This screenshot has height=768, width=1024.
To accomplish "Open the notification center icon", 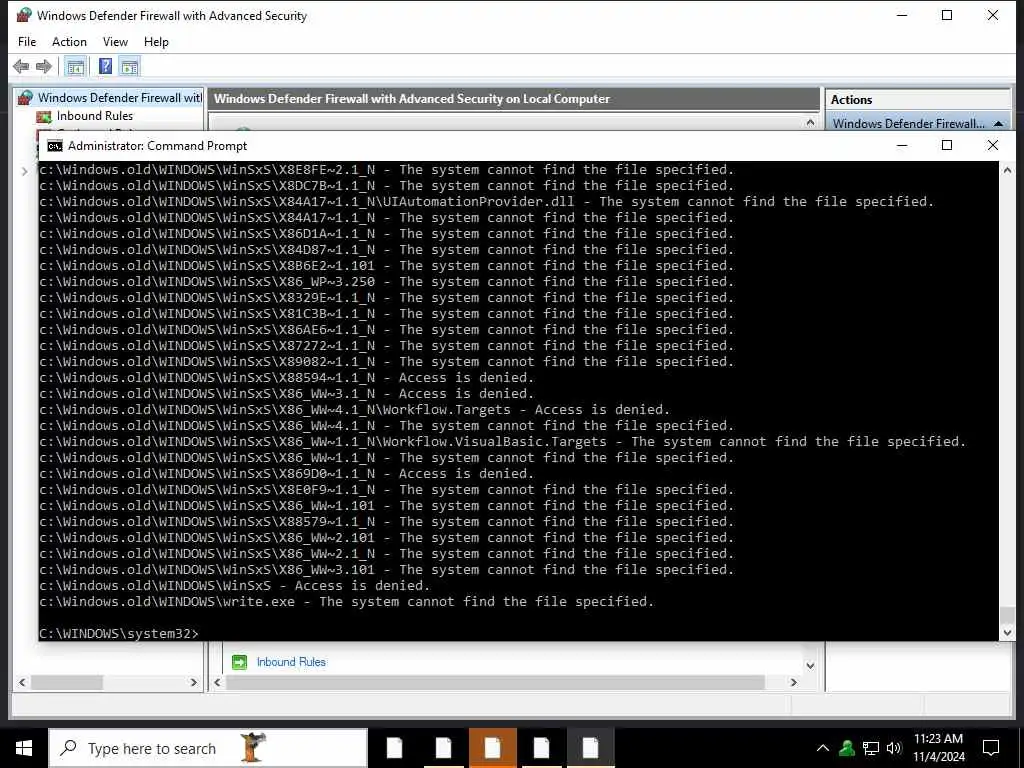I will (991, 748).
